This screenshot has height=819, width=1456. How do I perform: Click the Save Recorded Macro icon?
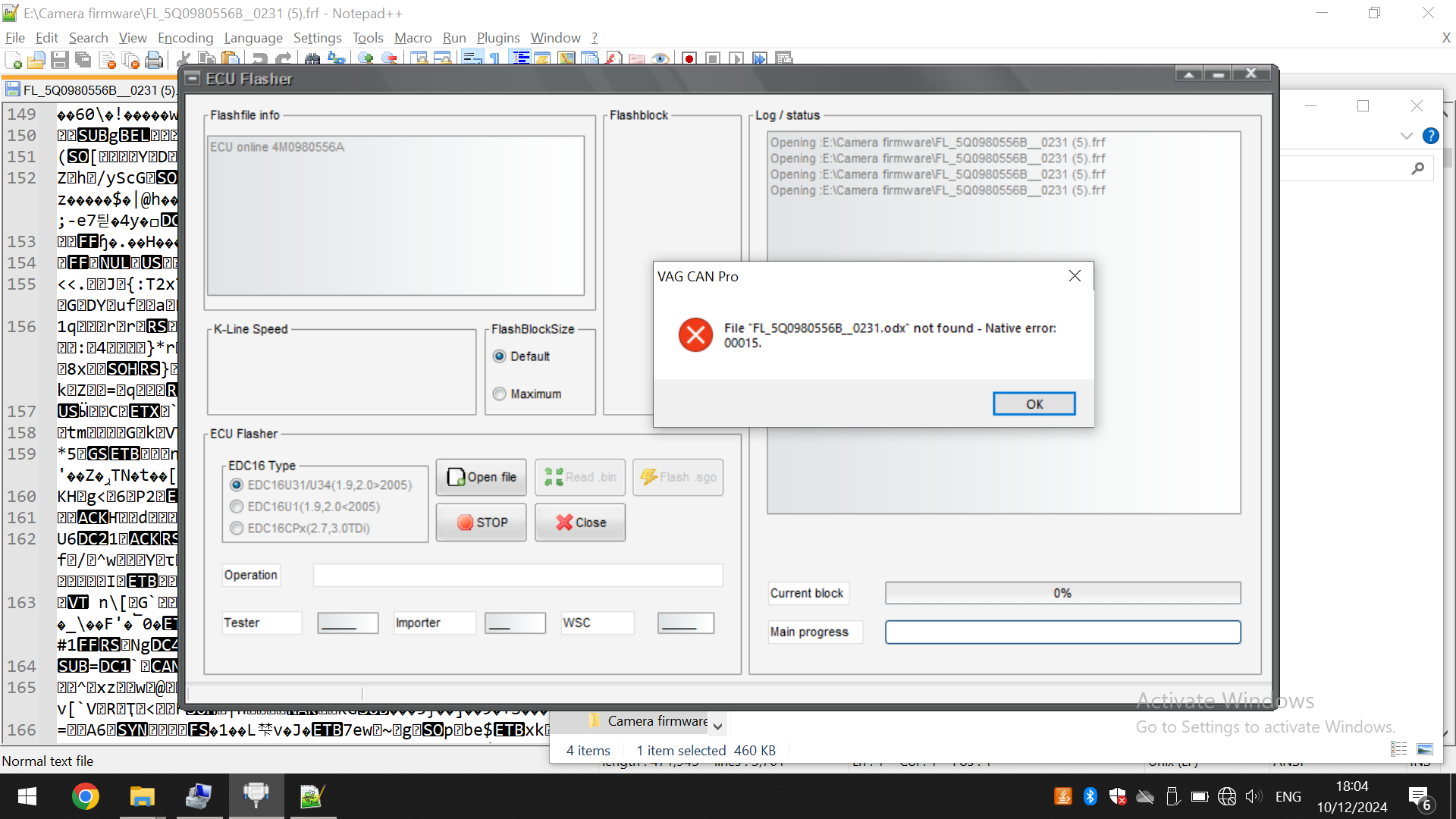coord(784,59)
